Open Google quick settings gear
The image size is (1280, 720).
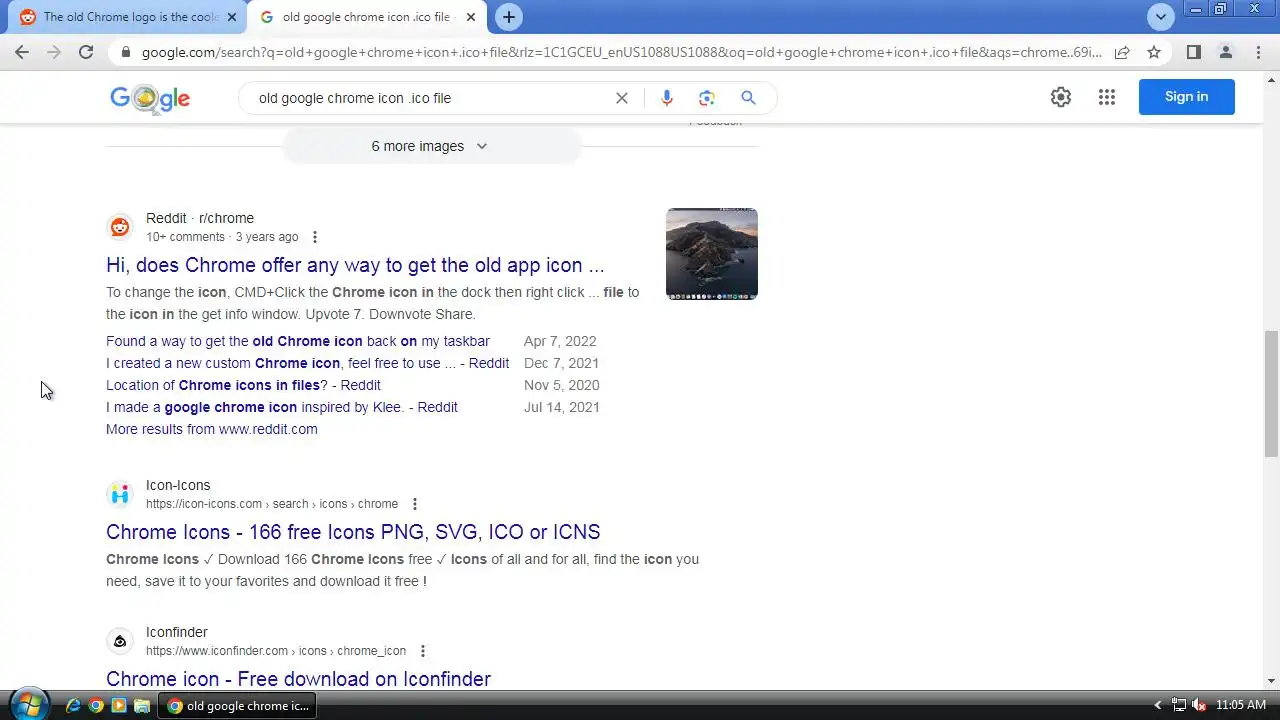point(1061,97)
